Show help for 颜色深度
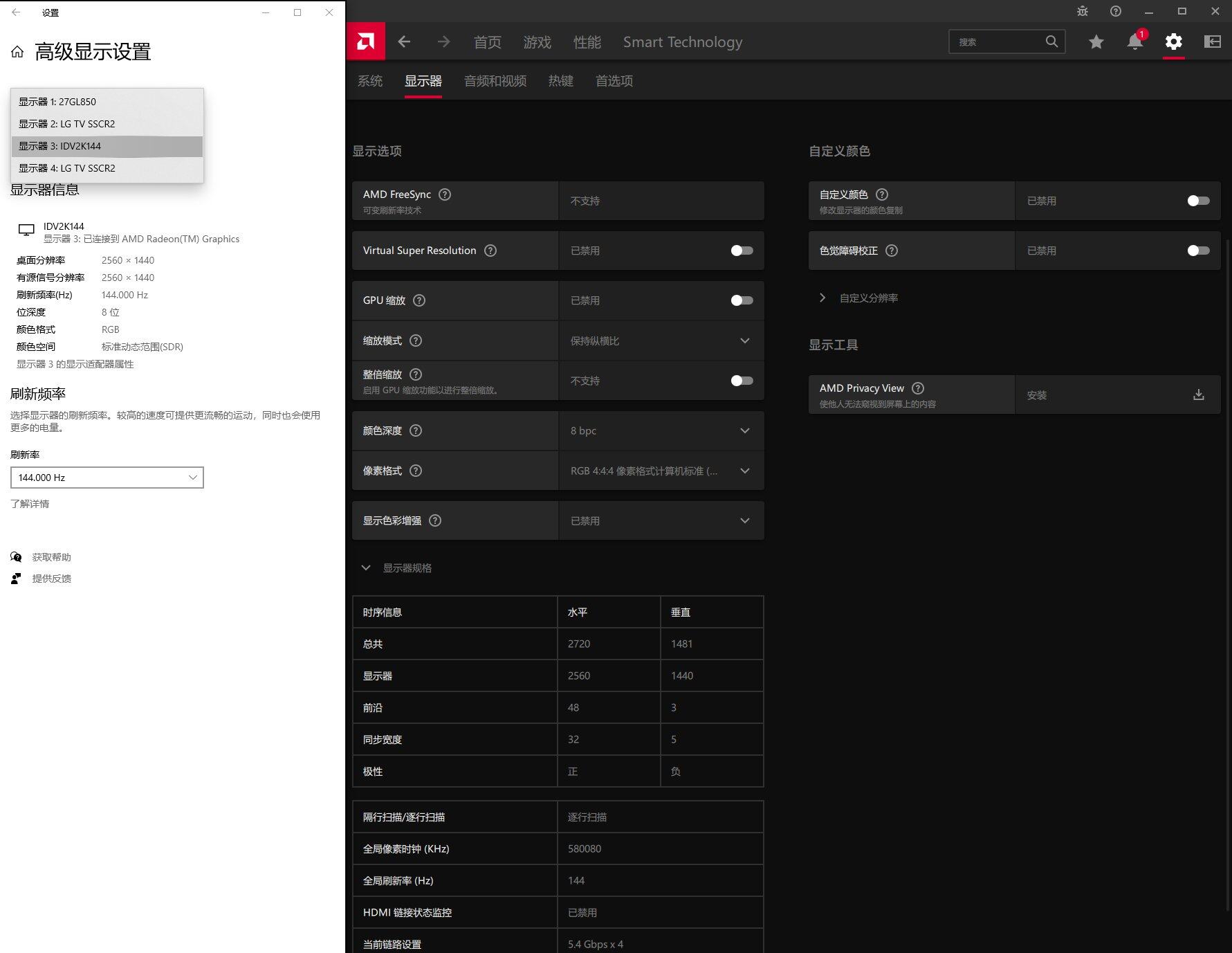 [416, 430]
